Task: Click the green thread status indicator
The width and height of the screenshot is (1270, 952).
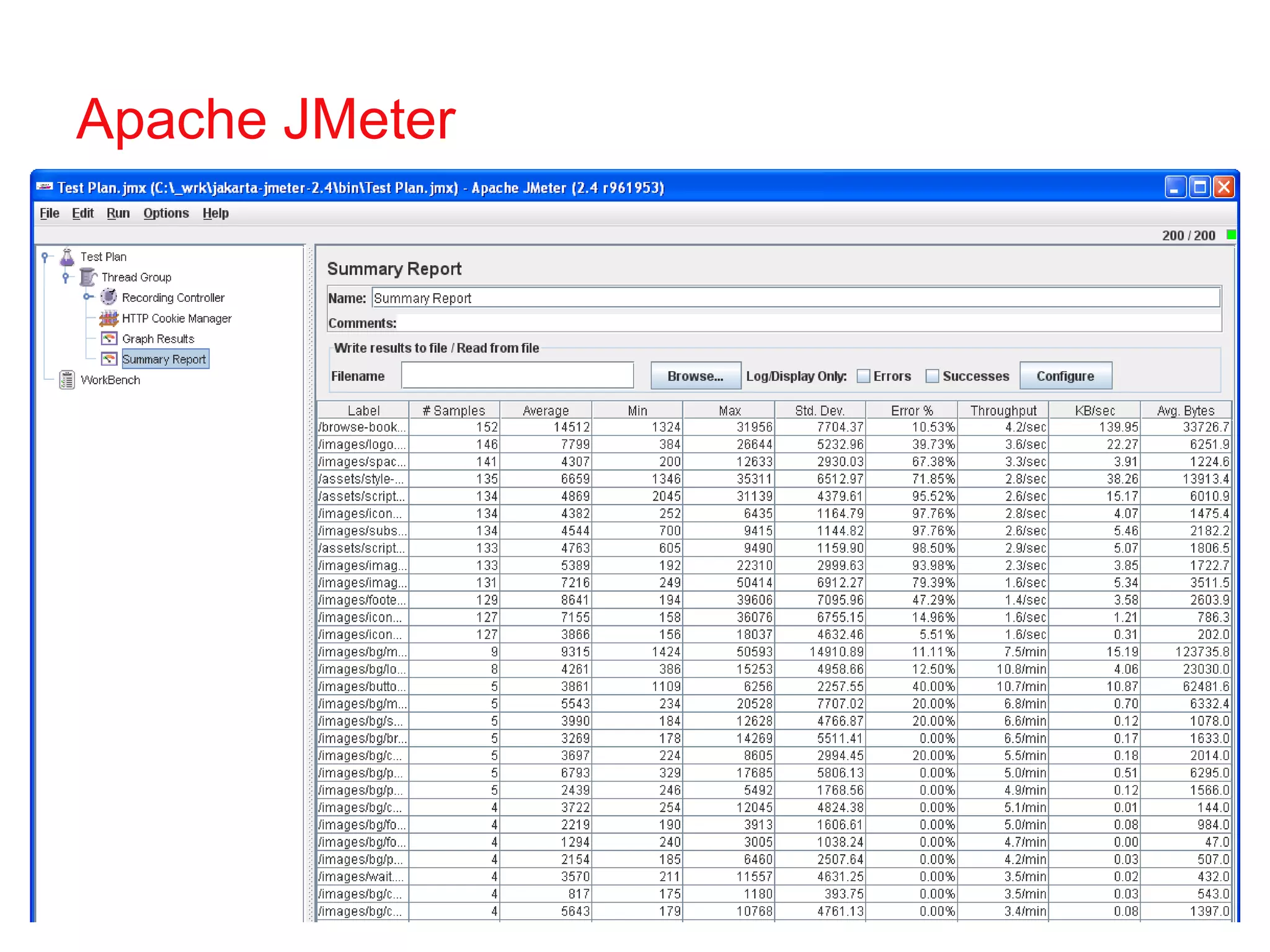Action: point(1231,235)
